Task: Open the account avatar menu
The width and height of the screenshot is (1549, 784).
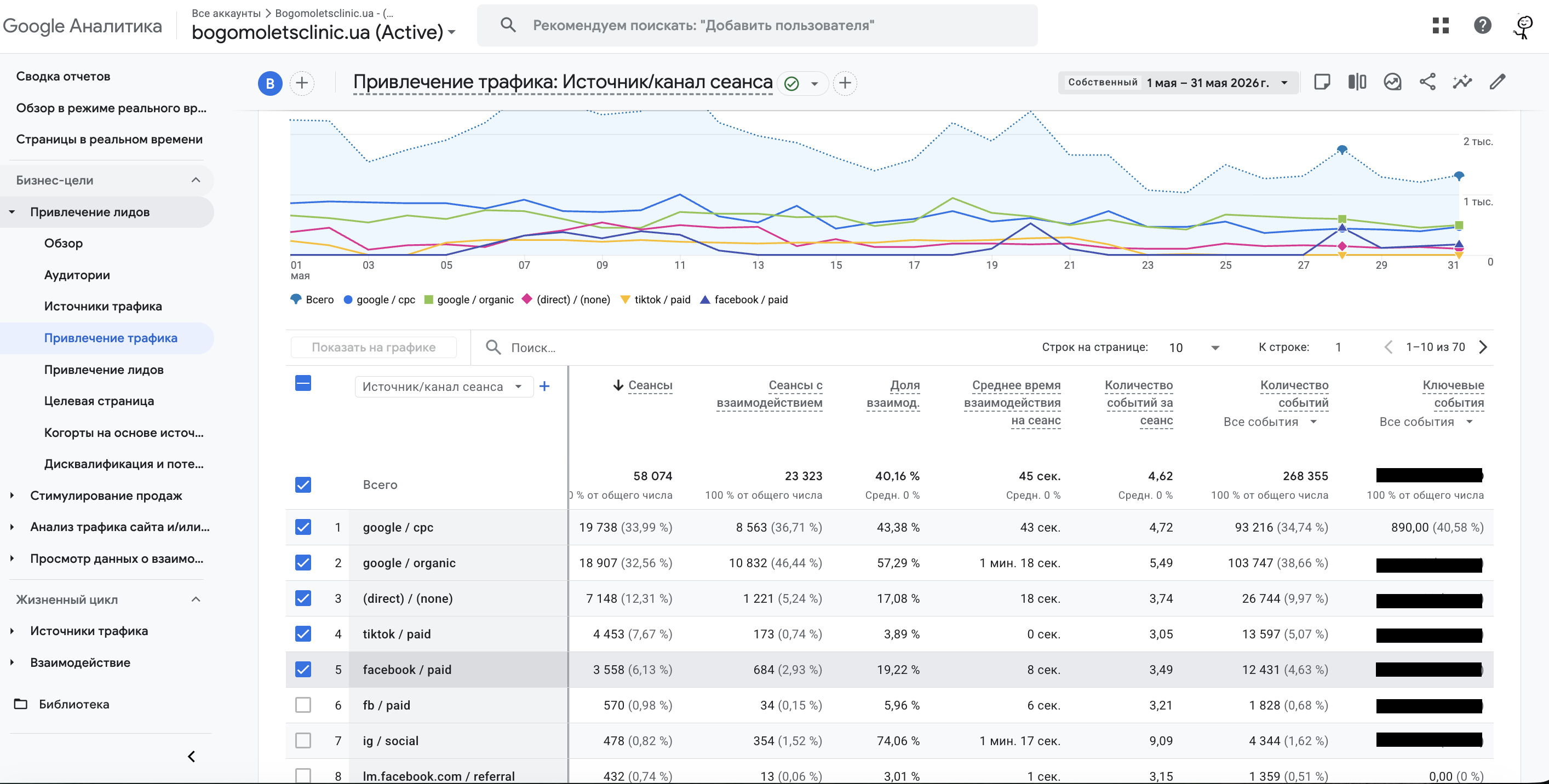Action: pyautogui.click(x=1524, y=26)
